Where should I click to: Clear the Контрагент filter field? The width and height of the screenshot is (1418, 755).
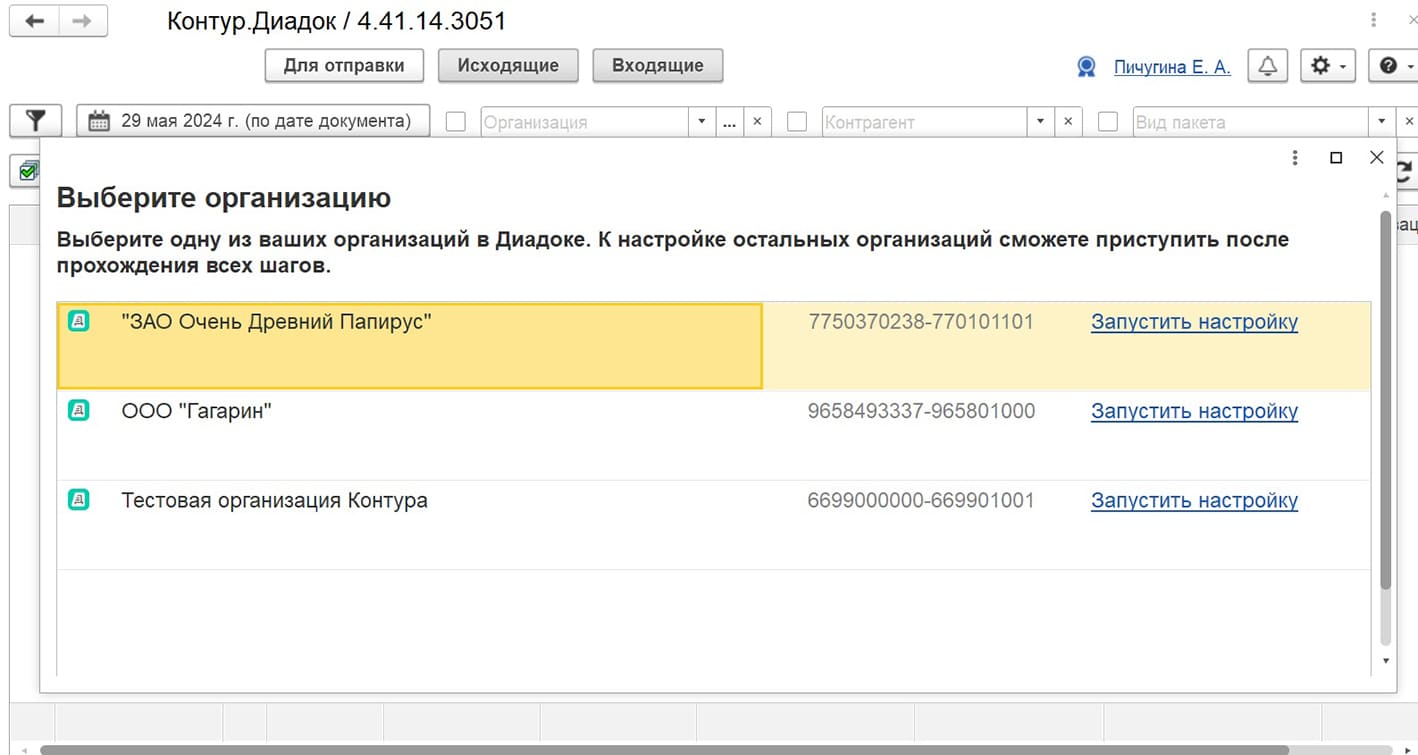coord(1068,122)
